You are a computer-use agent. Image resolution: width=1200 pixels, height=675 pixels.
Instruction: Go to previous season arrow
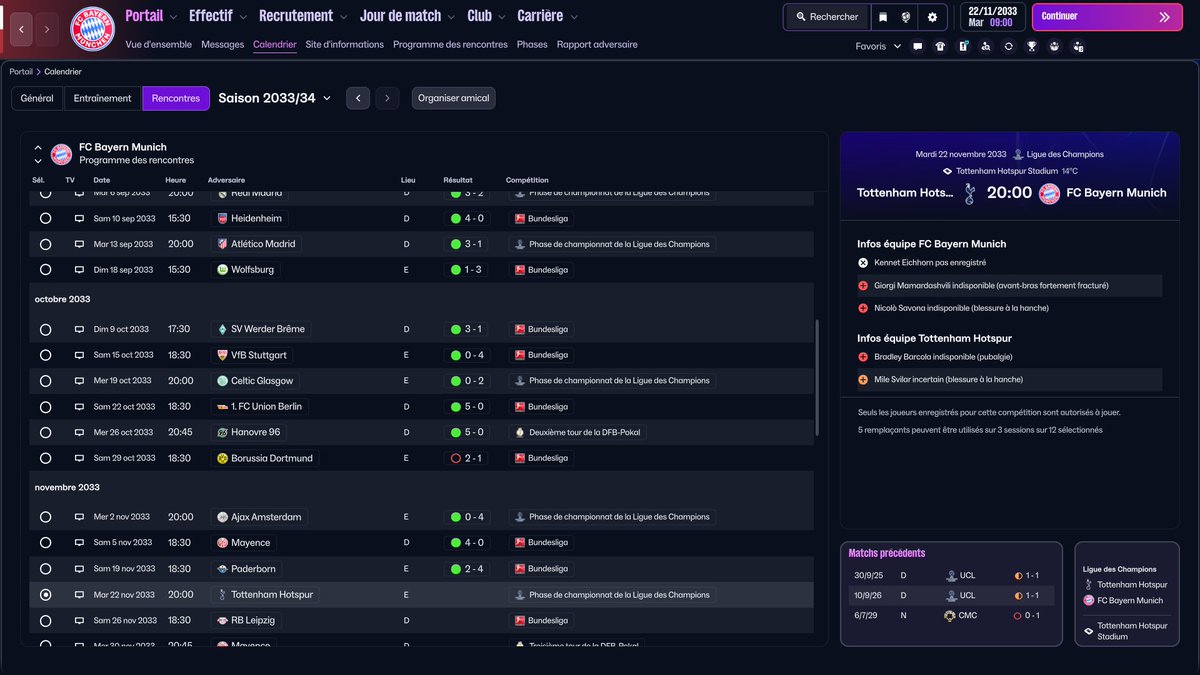pos(358,98)
